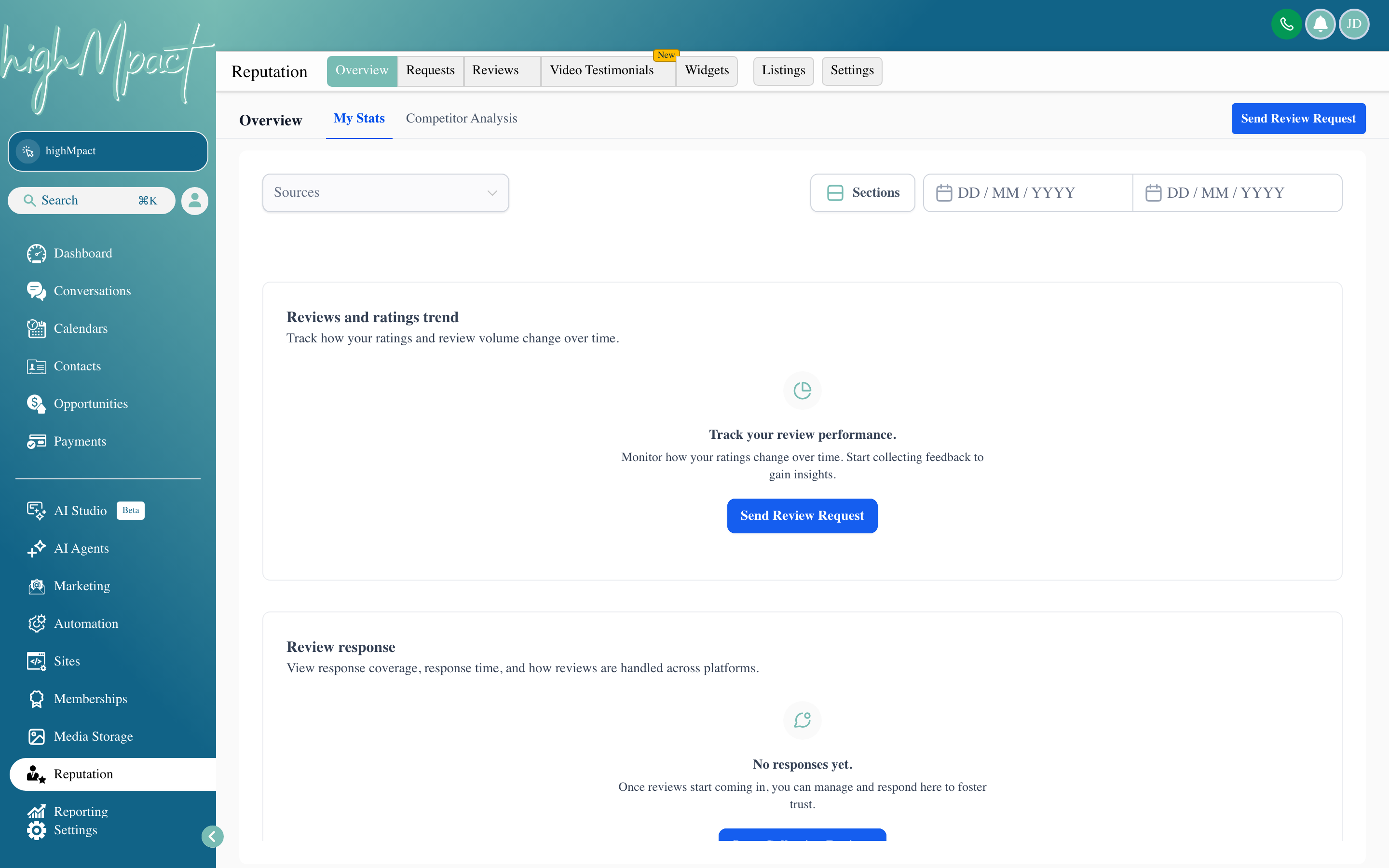Select the My Stats sub-tab

(x=359, y=119)
